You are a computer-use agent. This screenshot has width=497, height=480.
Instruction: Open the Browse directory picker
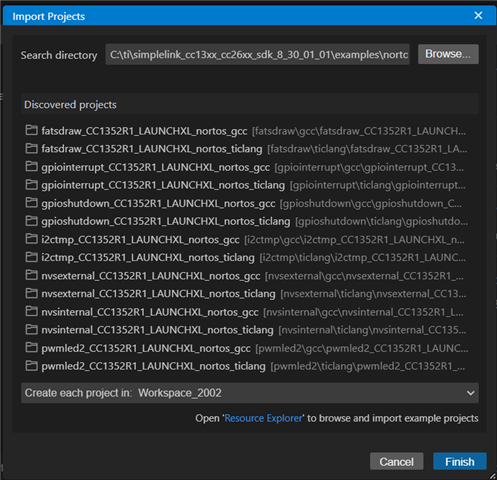pos(448,54)
